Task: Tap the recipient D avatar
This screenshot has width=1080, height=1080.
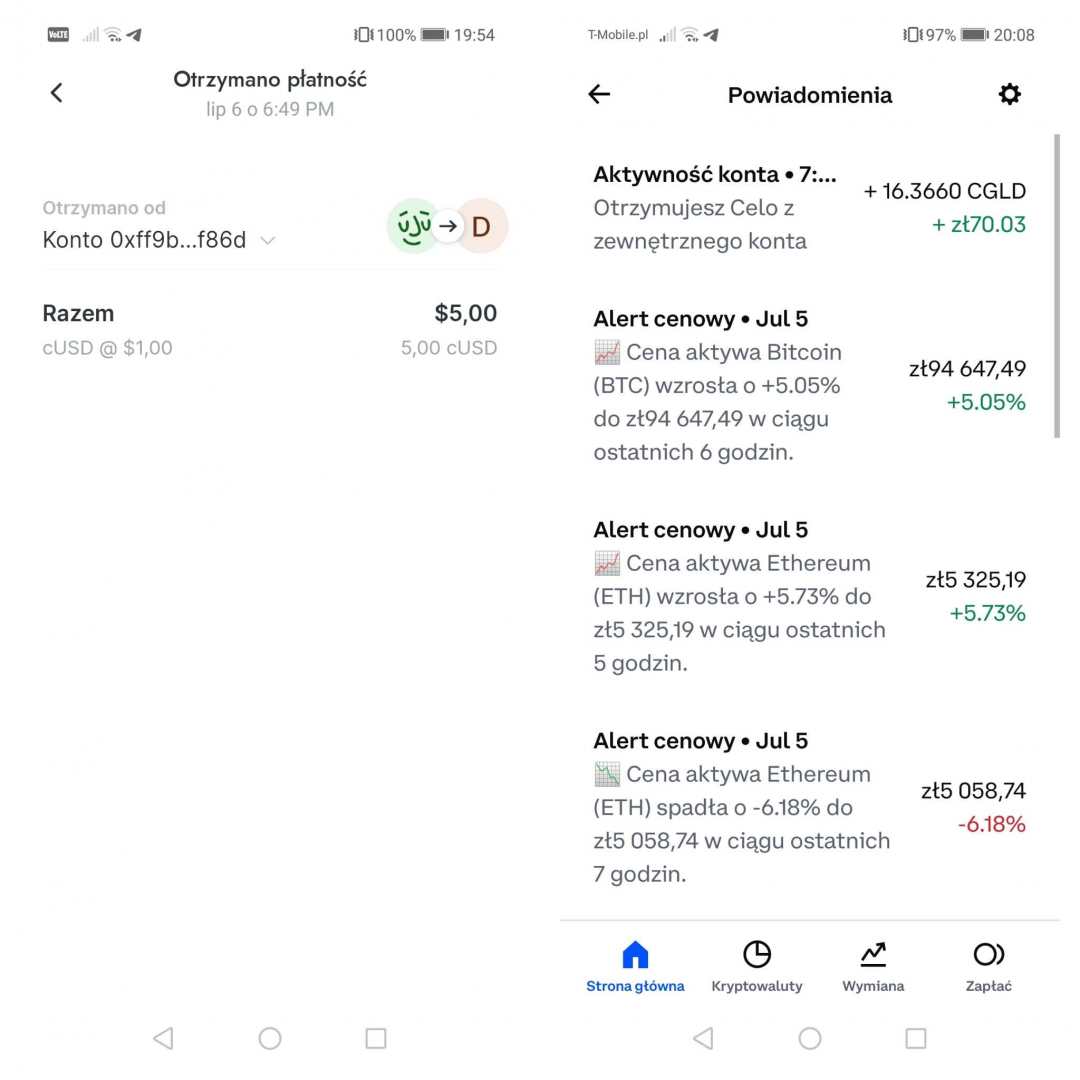Action: (x=482, y=226)
